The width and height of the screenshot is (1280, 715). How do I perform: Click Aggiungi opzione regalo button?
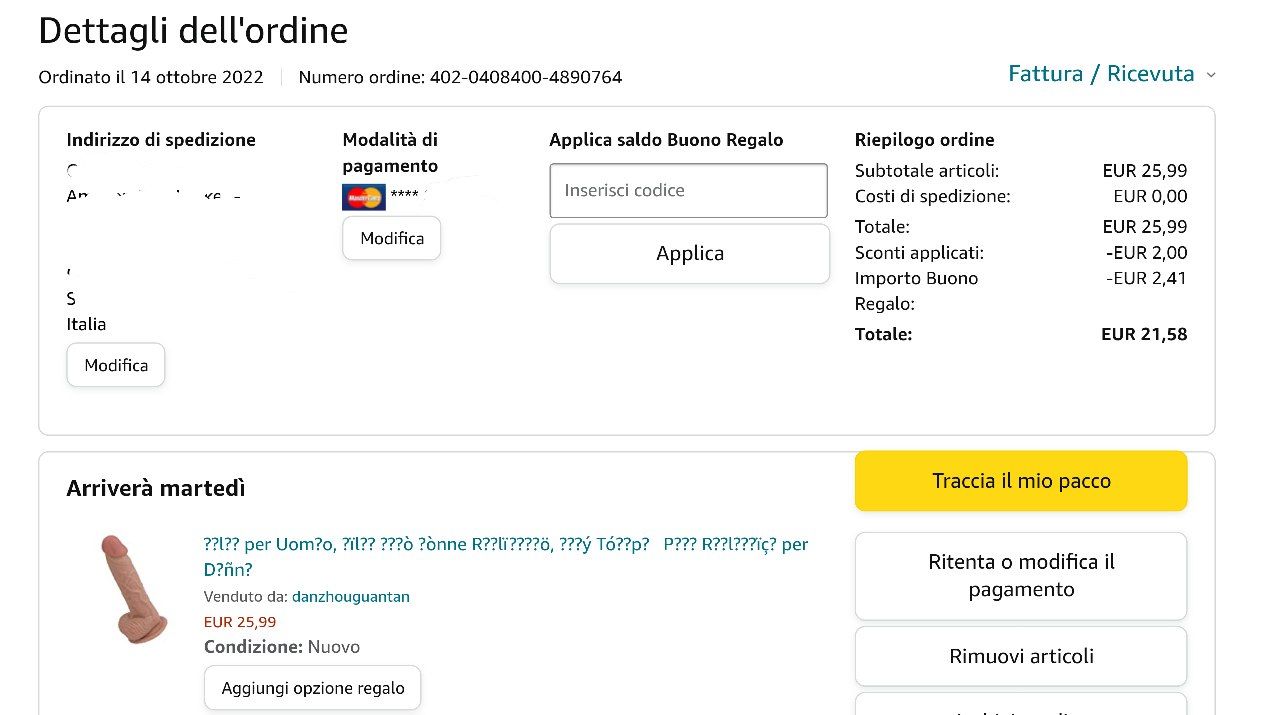[x=312, y=688]
